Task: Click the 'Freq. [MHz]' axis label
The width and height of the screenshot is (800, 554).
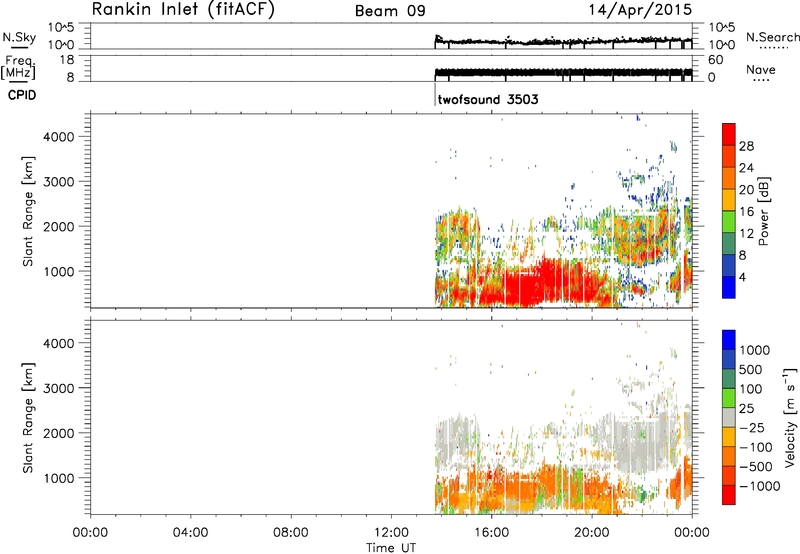Action: click(18, 68)
